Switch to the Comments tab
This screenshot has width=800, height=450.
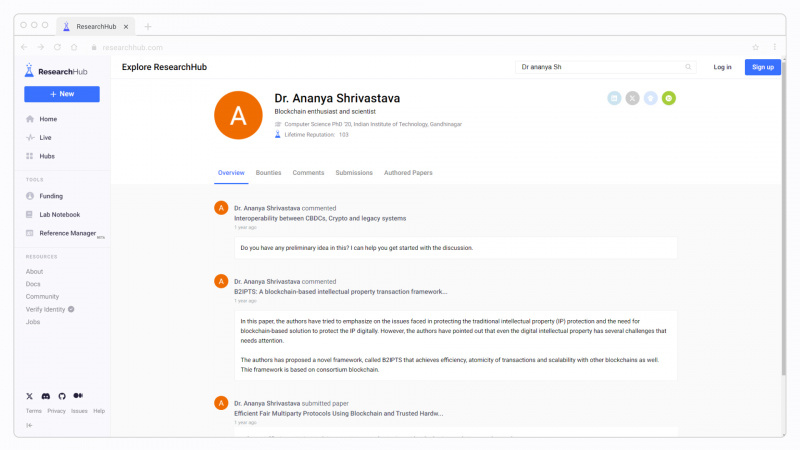[308, 172]
